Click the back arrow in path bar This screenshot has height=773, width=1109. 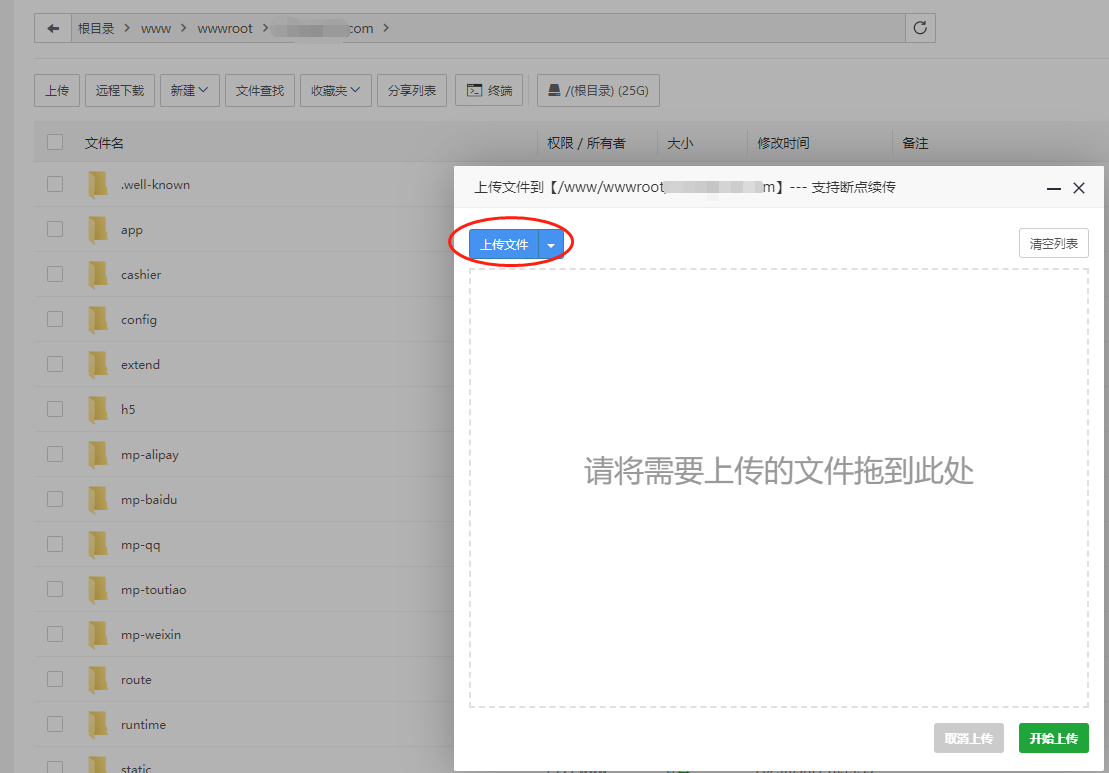point(53,28)
